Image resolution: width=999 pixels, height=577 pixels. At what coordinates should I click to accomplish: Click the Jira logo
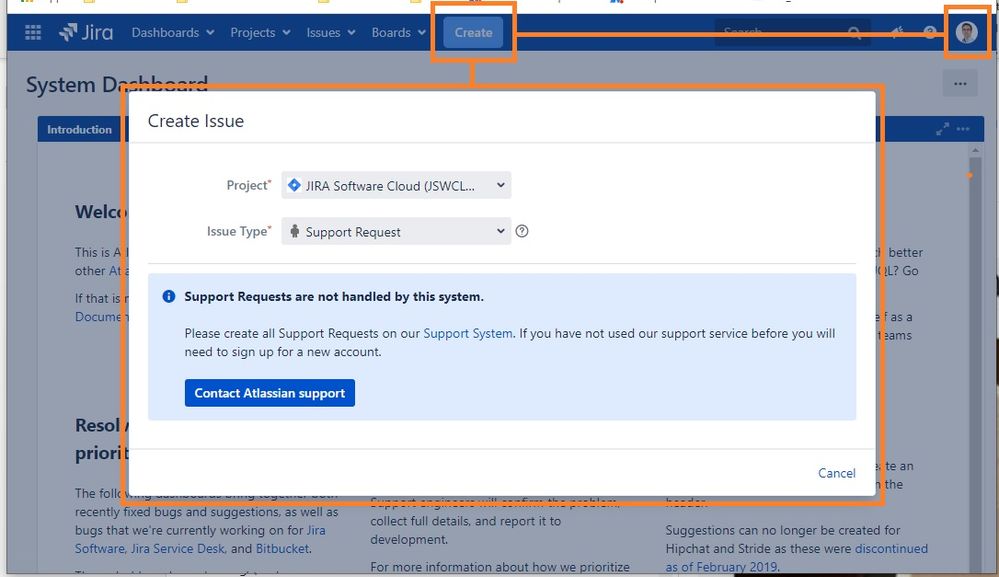85,32
